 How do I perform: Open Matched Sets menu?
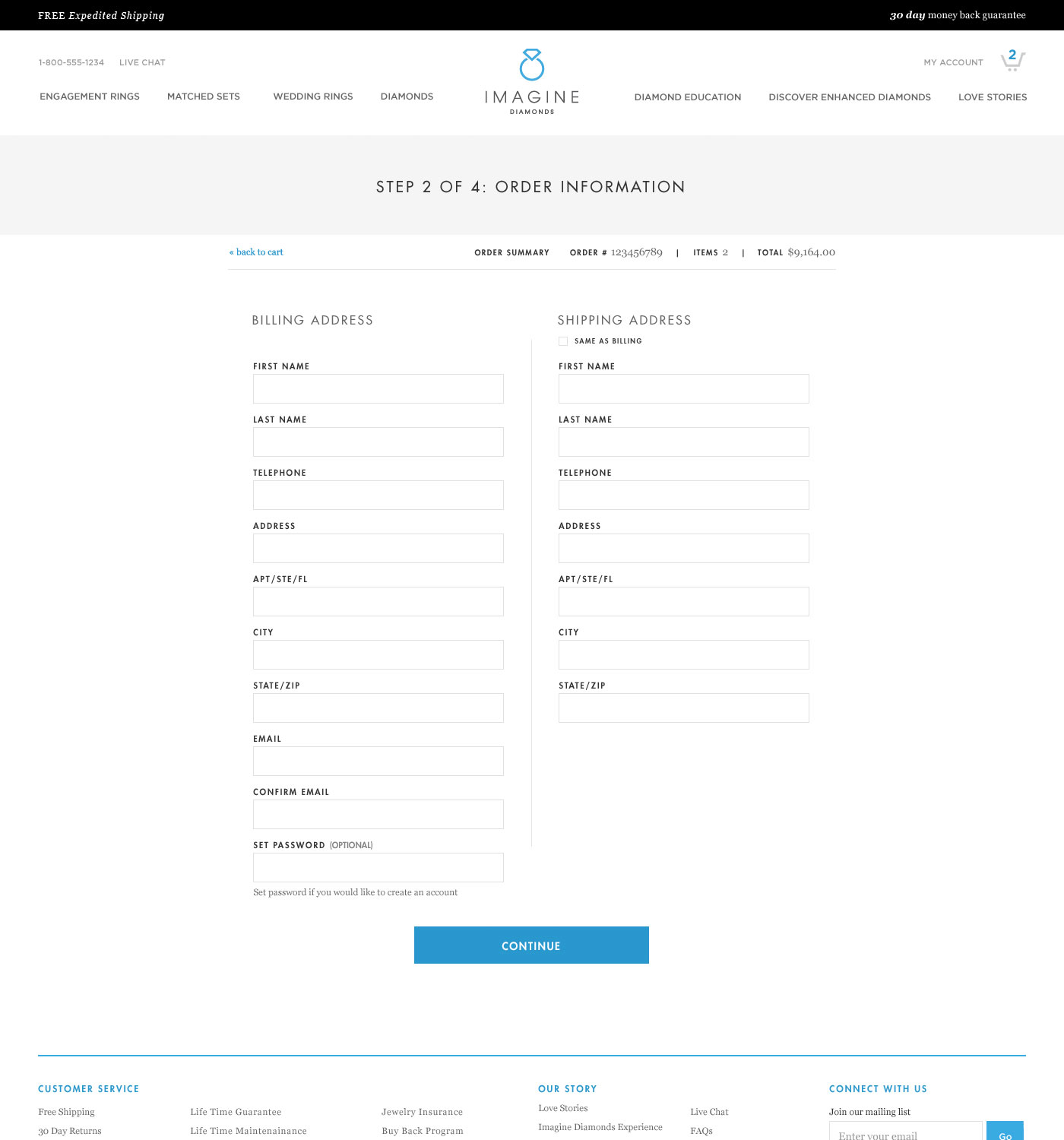pyautogui.click(x=204, y=97)
